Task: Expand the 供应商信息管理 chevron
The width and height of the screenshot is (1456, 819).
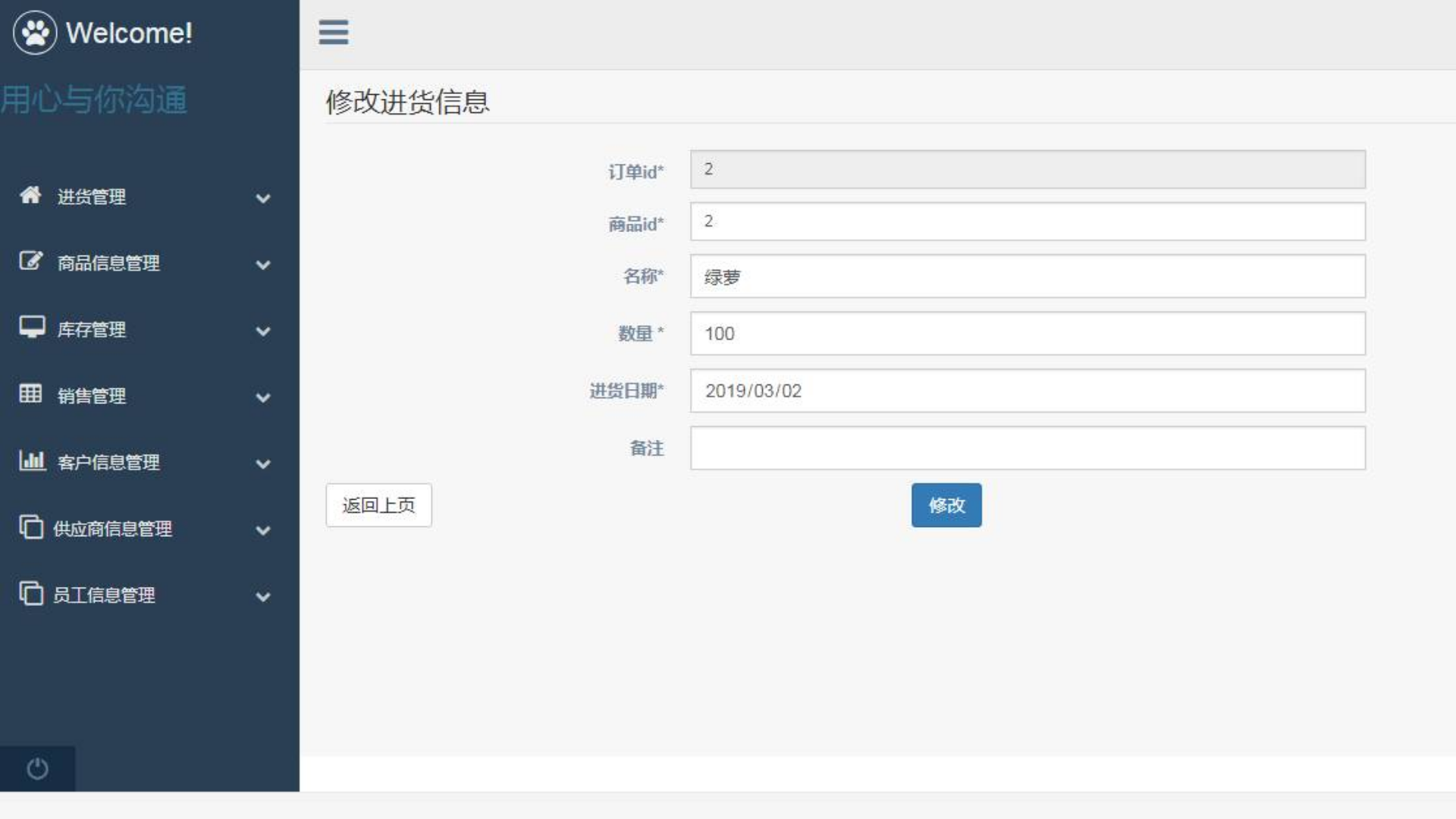Action: (x=263, y=531)
